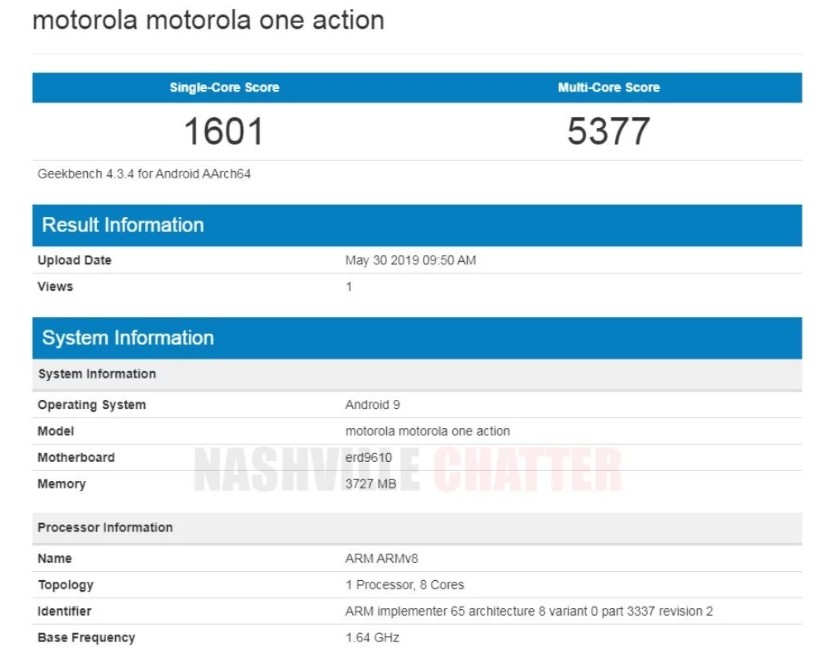Click the Views row label
This screenshot has width=828, height=651.
(56, 287)
